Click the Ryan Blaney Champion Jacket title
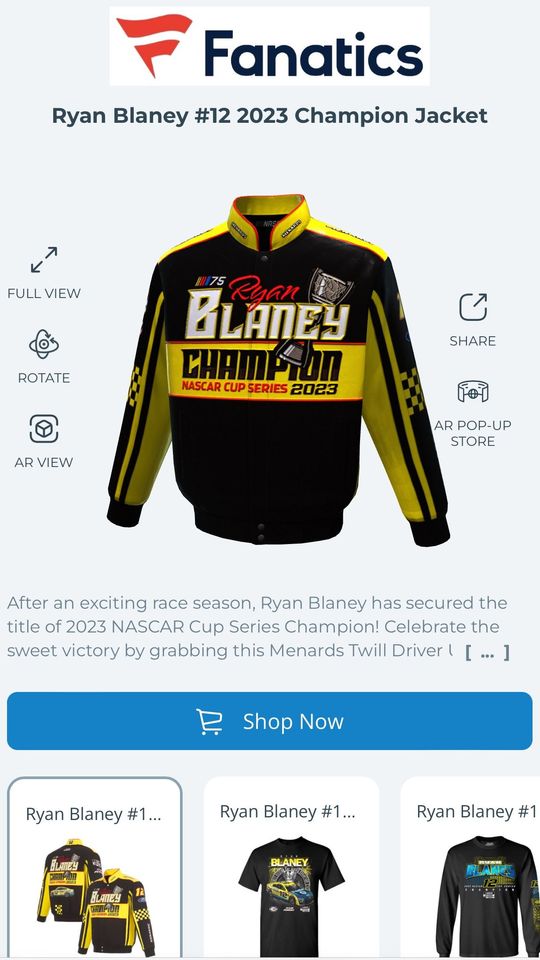This screenshot has height=960, width=540. click(269, 115)
